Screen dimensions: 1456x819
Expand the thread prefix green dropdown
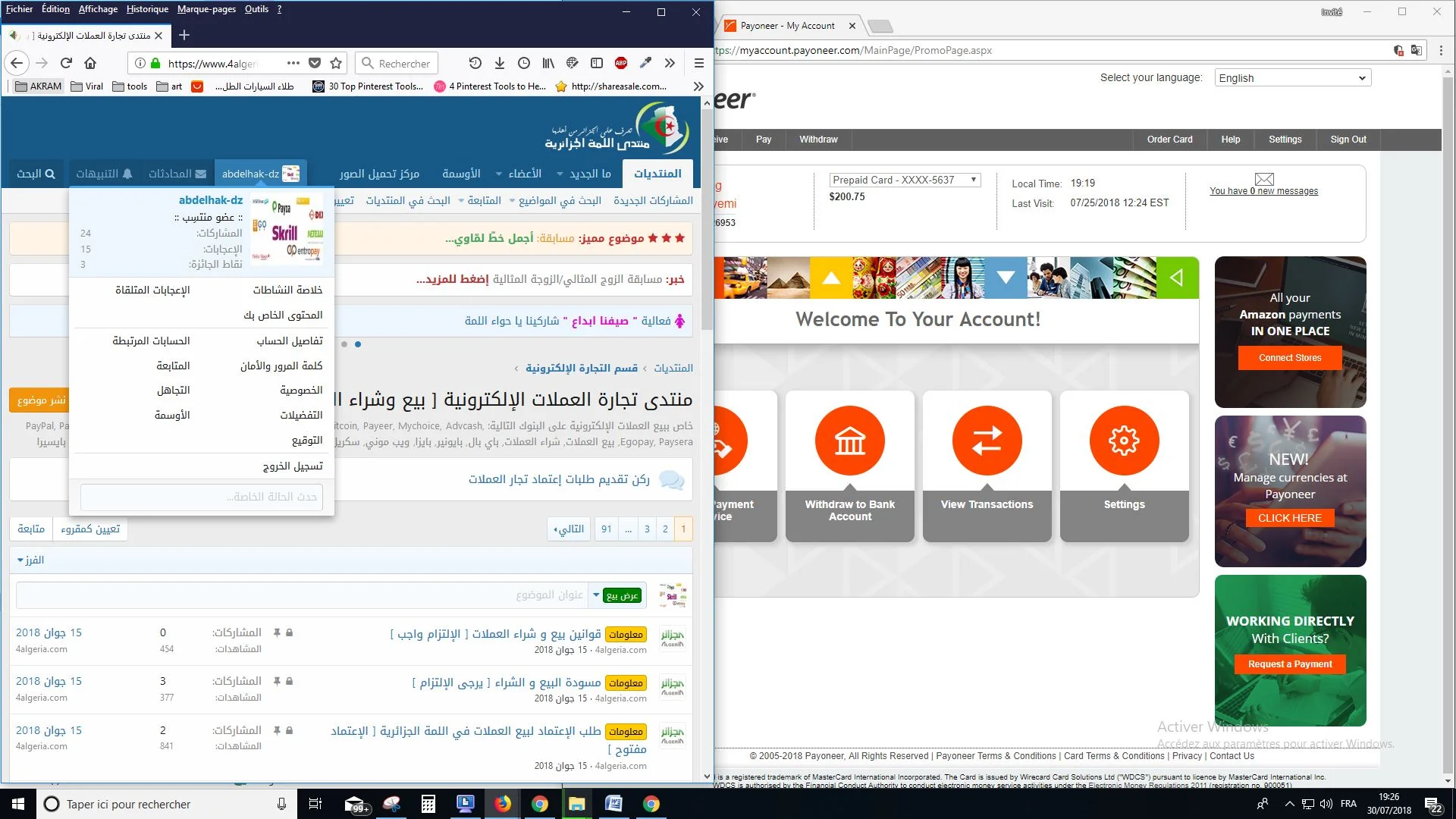pos(621,595)
